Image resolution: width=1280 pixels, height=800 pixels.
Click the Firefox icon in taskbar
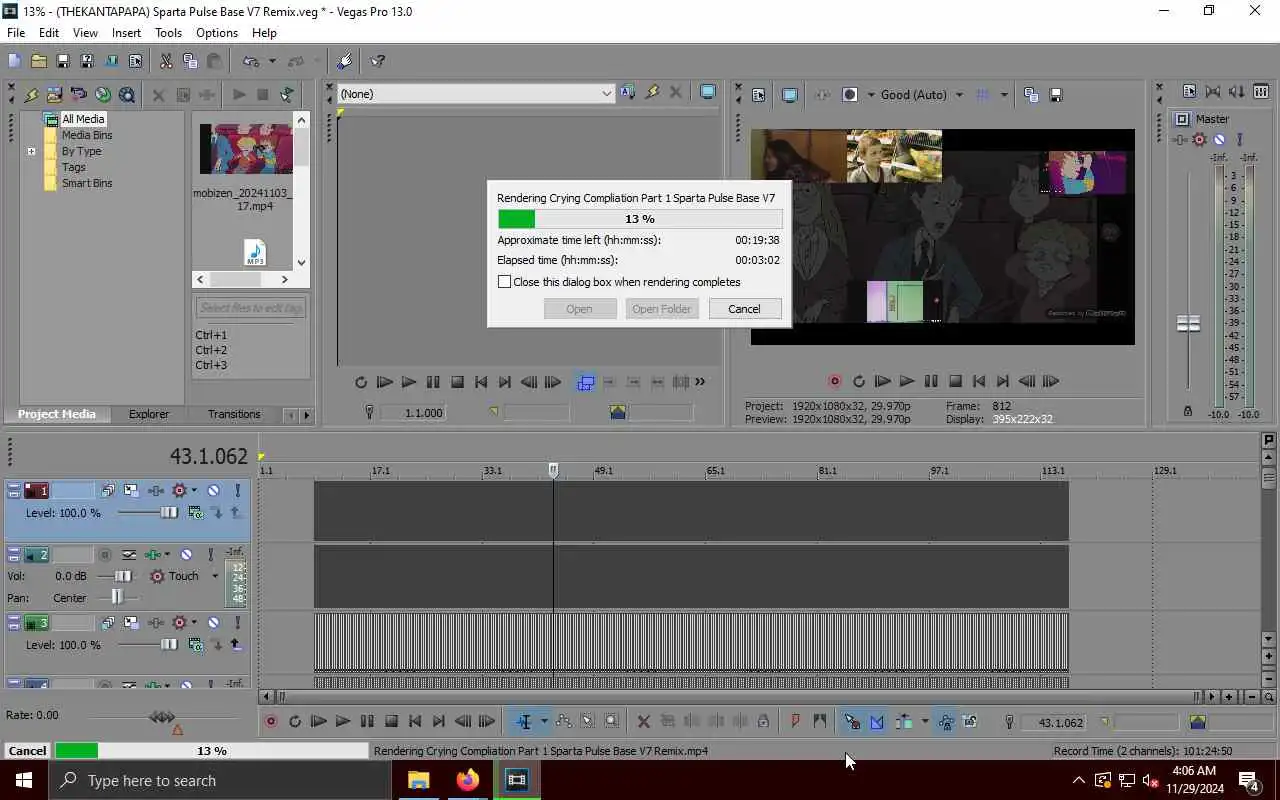468,780
